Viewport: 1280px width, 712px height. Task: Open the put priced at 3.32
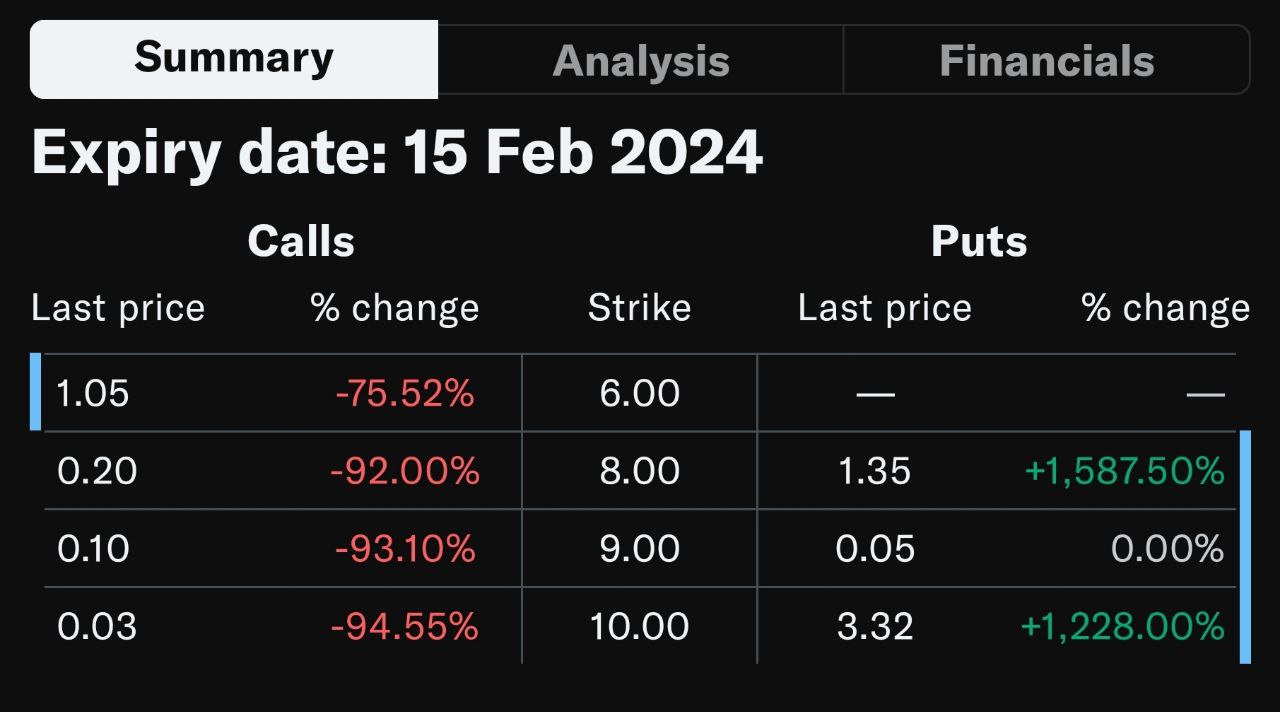876,627
